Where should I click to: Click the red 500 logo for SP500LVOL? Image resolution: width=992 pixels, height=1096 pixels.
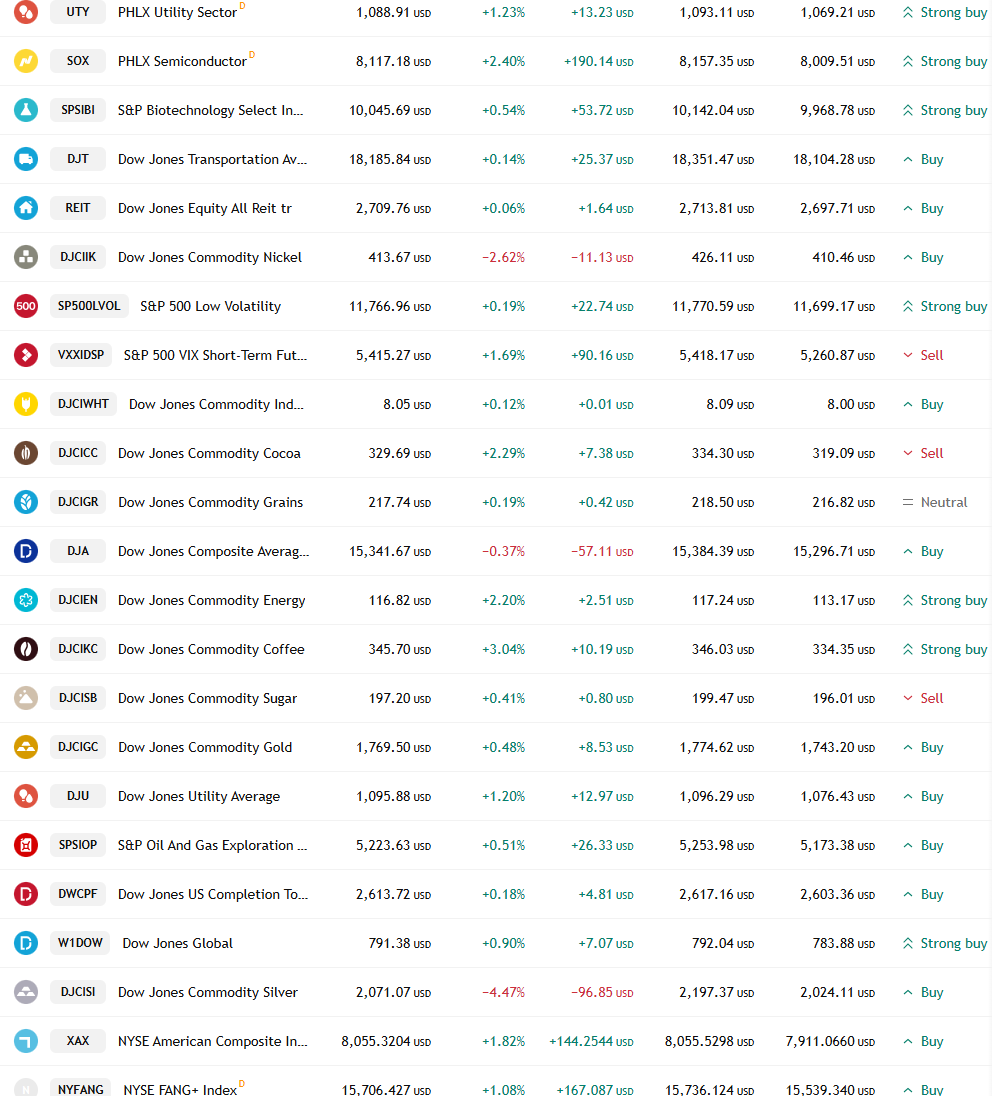[x=26, y=306]
